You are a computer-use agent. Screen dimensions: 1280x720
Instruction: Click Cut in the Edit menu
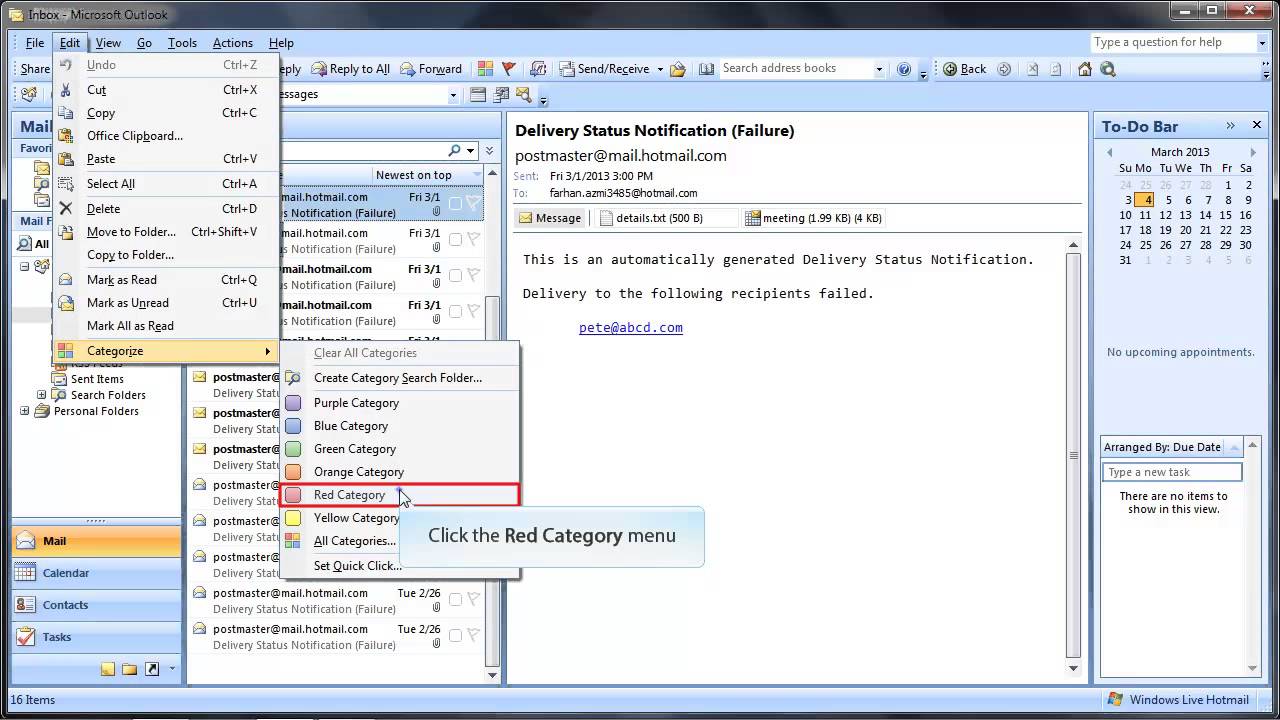click(166, 90)
